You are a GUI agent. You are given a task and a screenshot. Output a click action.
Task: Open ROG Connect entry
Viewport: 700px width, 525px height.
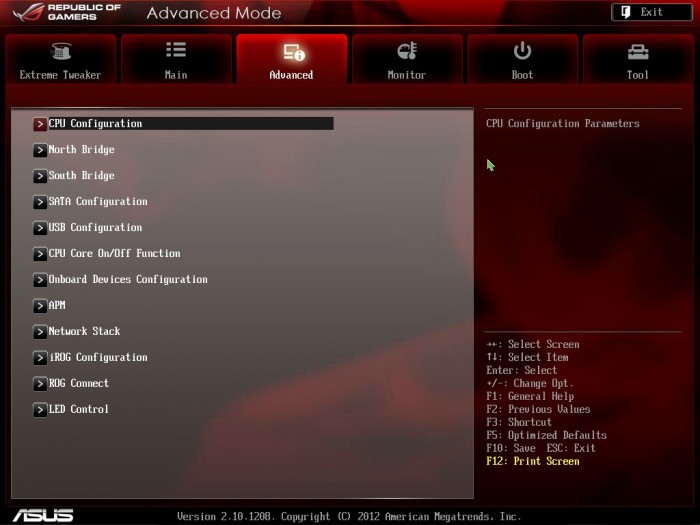pos(78,383)
